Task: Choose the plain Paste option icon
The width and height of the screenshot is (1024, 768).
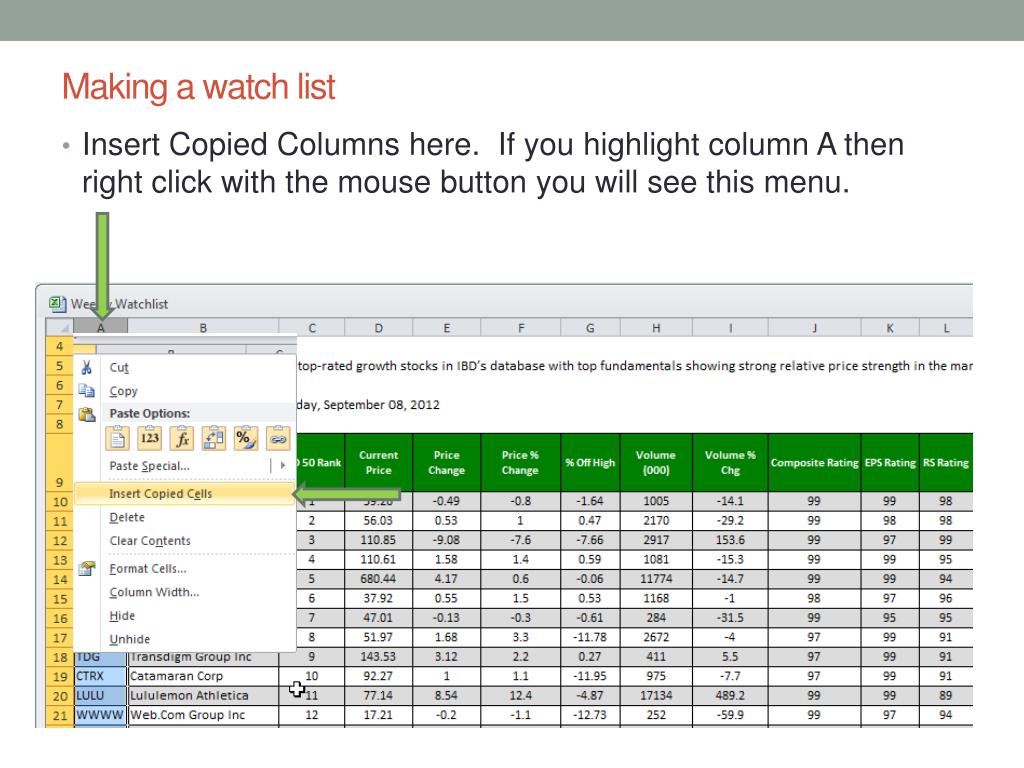Action: click(118, 438)
